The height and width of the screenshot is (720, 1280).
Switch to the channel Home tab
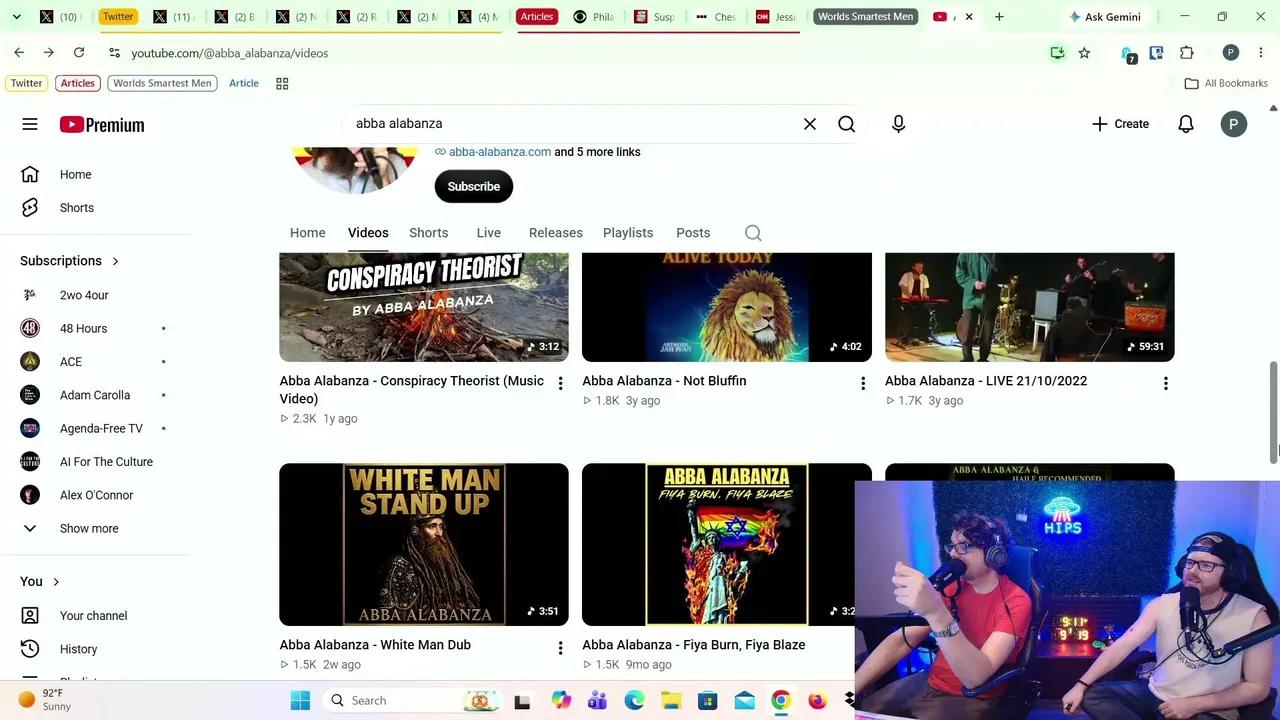click(x=308, y=233)
